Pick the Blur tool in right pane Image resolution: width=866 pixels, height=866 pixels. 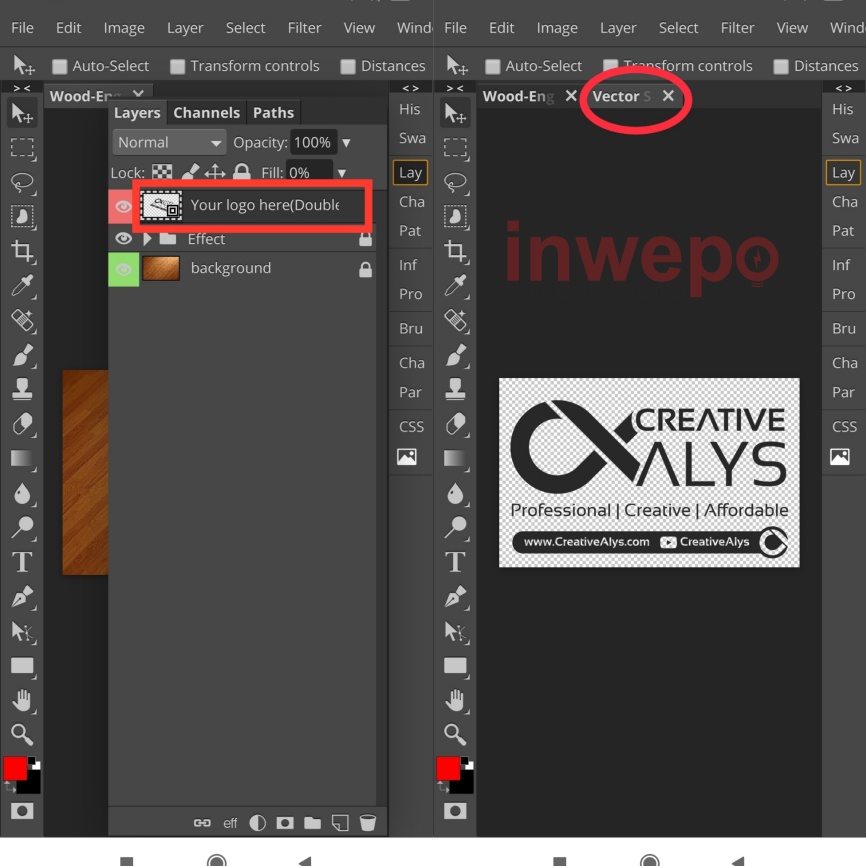coord(455,493)
